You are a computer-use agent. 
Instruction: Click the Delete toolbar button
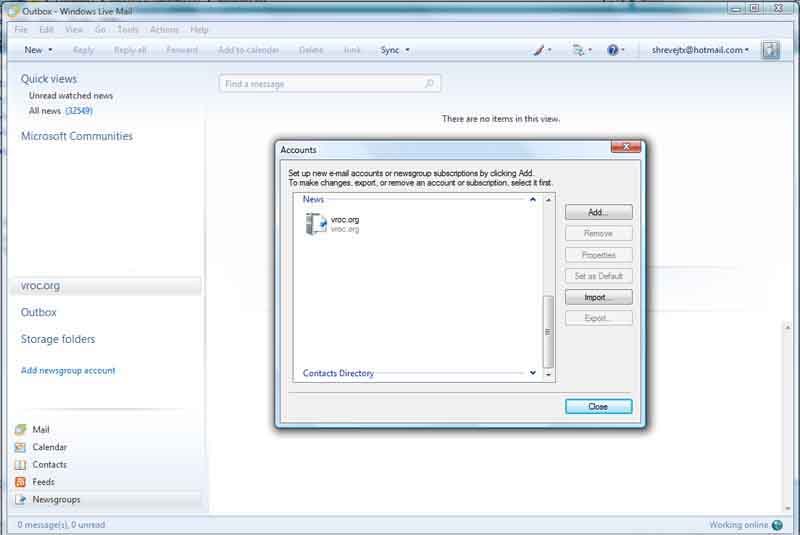(311, 50)
